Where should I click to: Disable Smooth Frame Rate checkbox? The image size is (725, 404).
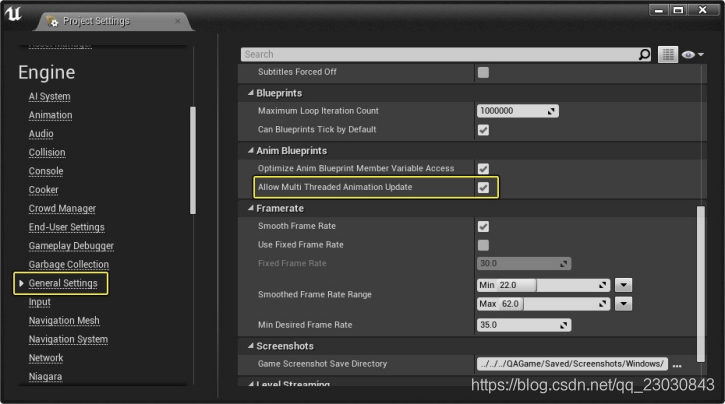point(483,226)
